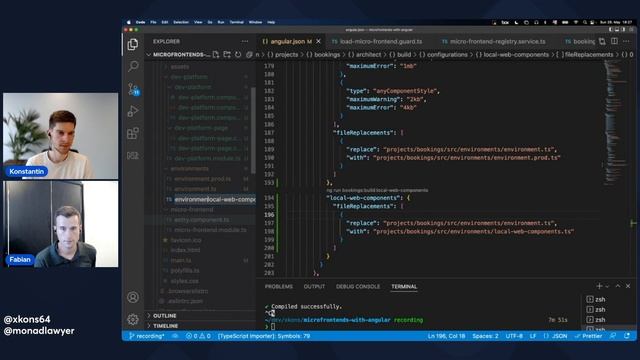This screenshot has width=640, height=360.
Task: Open the Selection menu in menu bar
Action: [x=181, y=22]
